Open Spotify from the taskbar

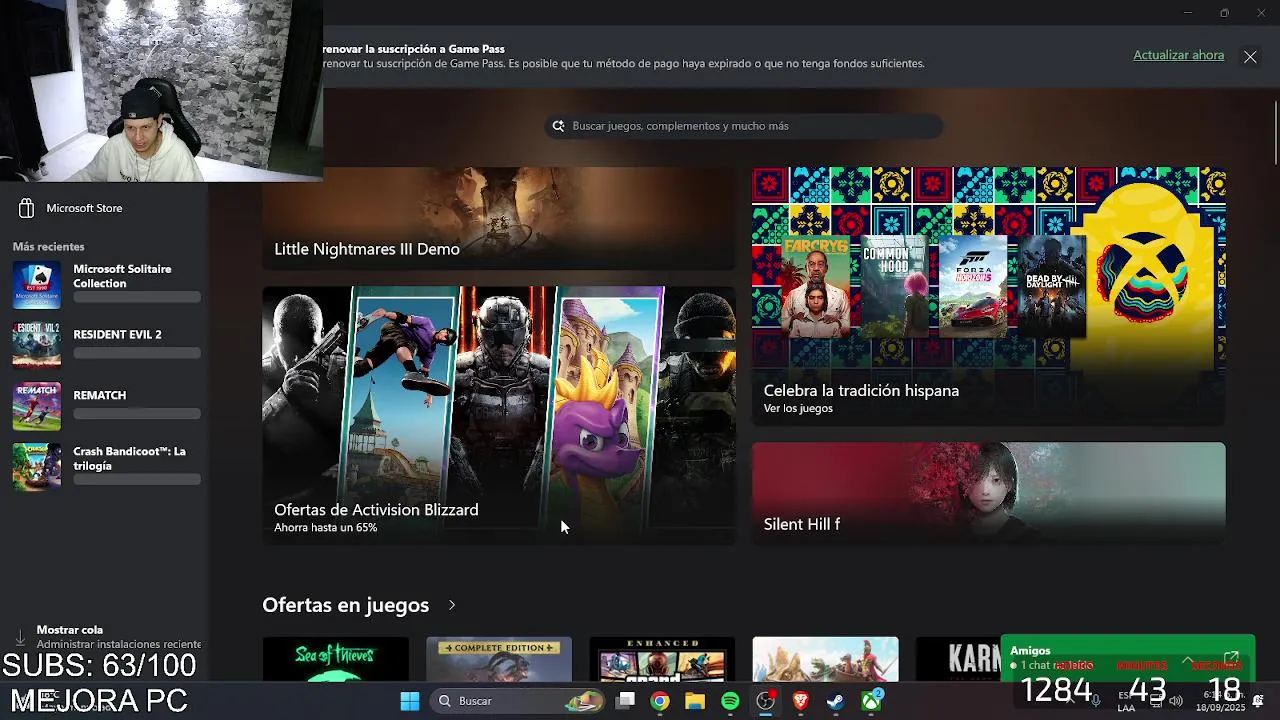(730, 701)
